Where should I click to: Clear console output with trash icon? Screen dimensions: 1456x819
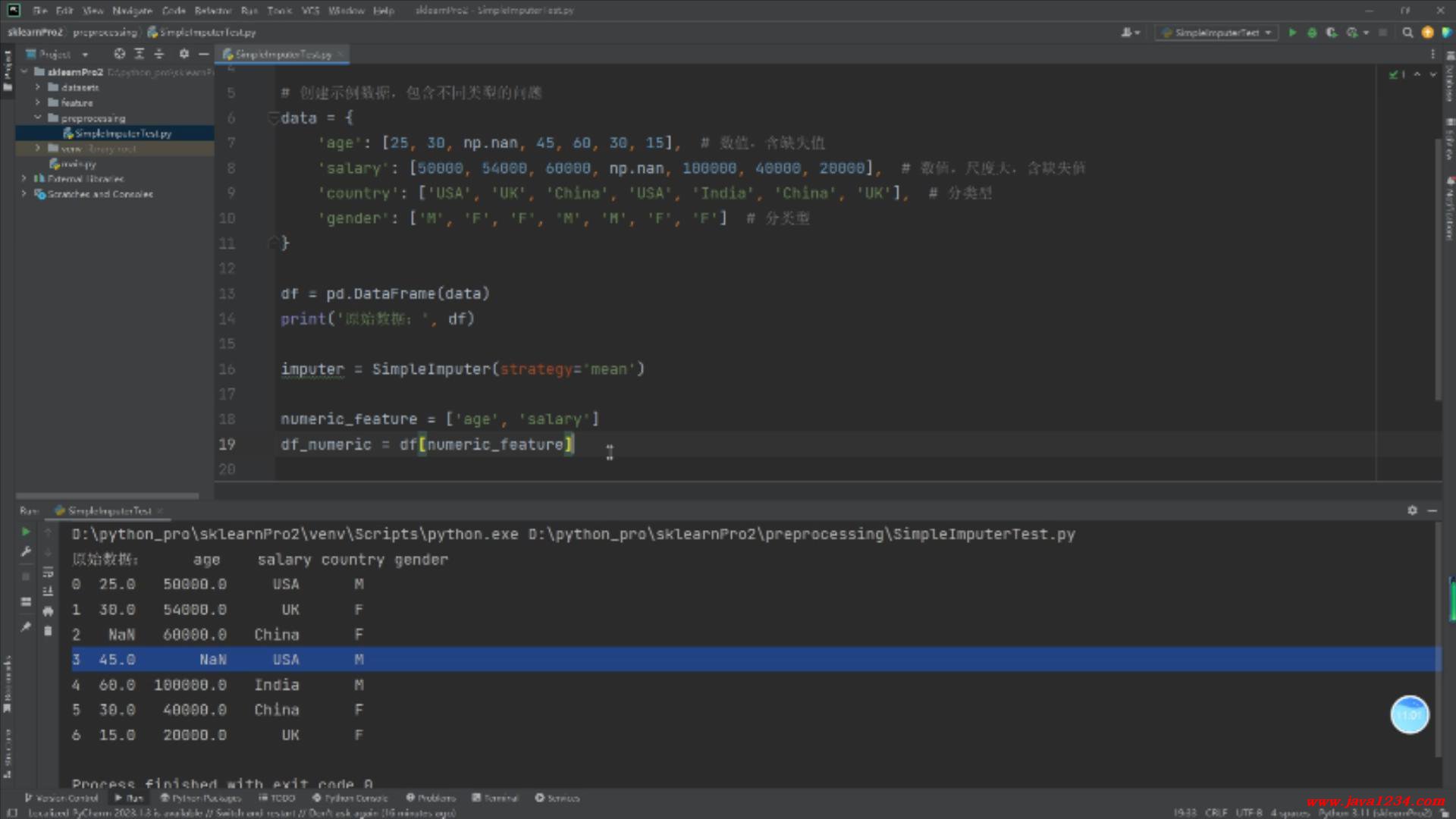(48, 631)
